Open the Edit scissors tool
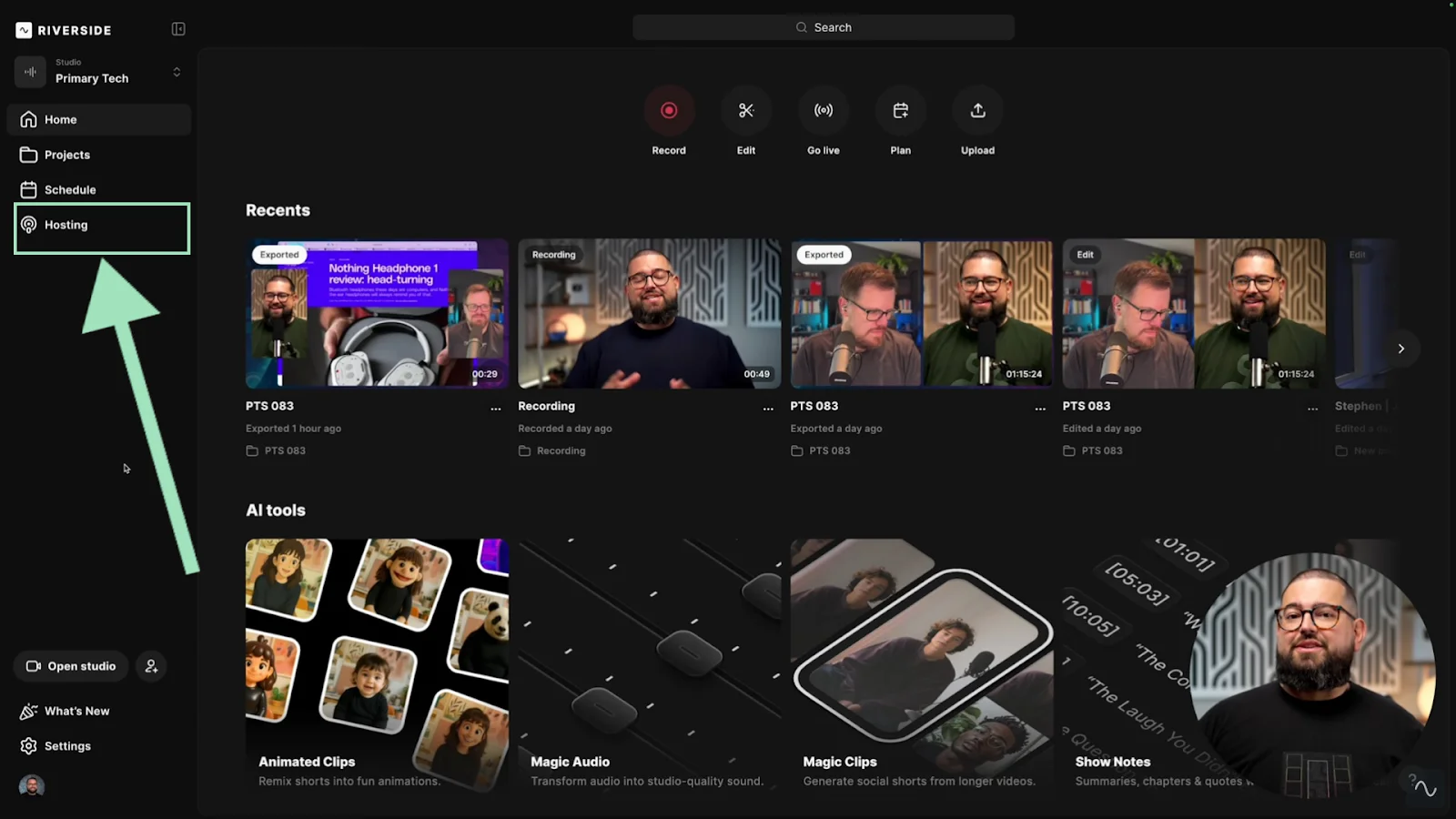The image size is (1456, 819). 746,110
